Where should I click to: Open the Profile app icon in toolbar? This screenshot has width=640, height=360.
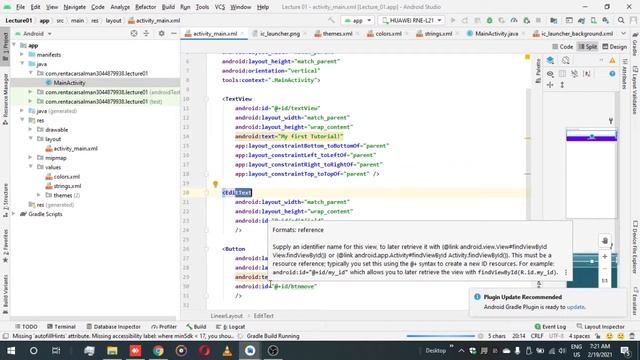click(x=514, y=20)
